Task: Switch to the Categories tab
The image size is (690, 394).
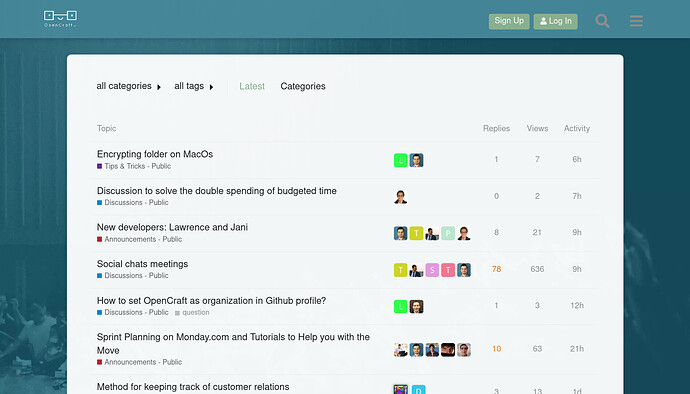Action: pyautogui.click(x=303, y=86)
